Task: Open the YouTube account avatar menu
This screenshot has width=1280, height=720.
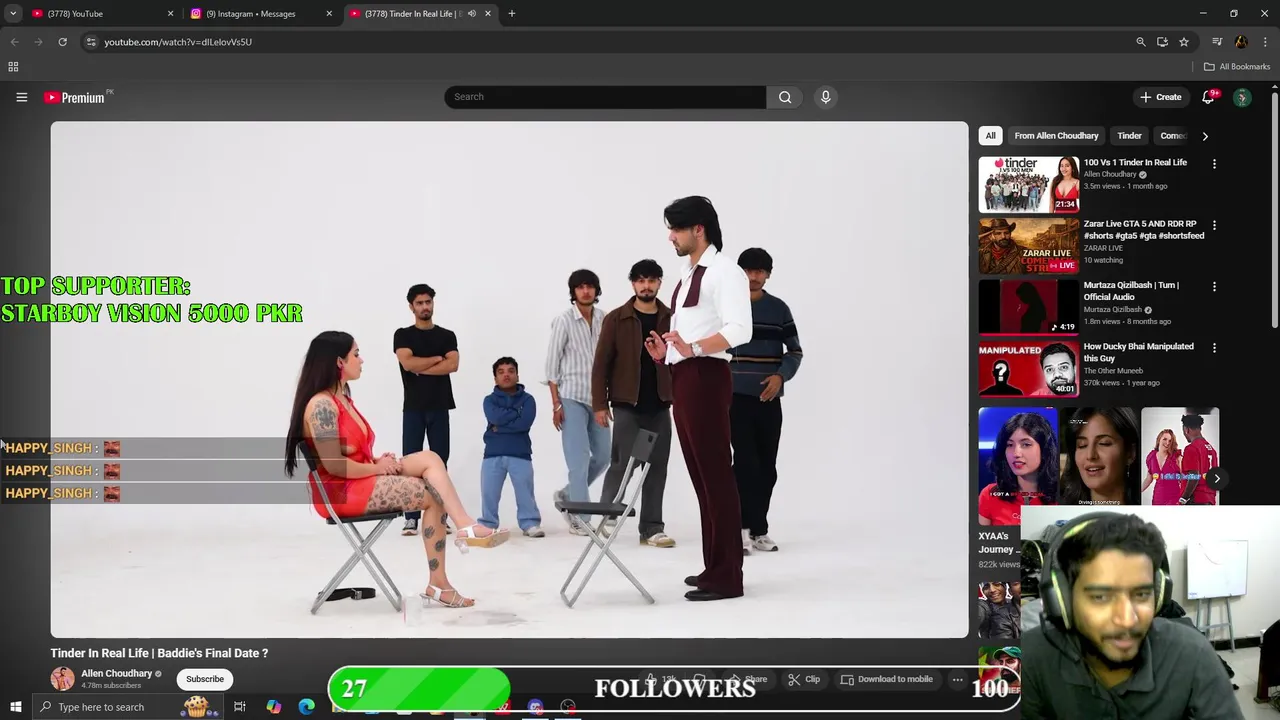Action: 1242,97
